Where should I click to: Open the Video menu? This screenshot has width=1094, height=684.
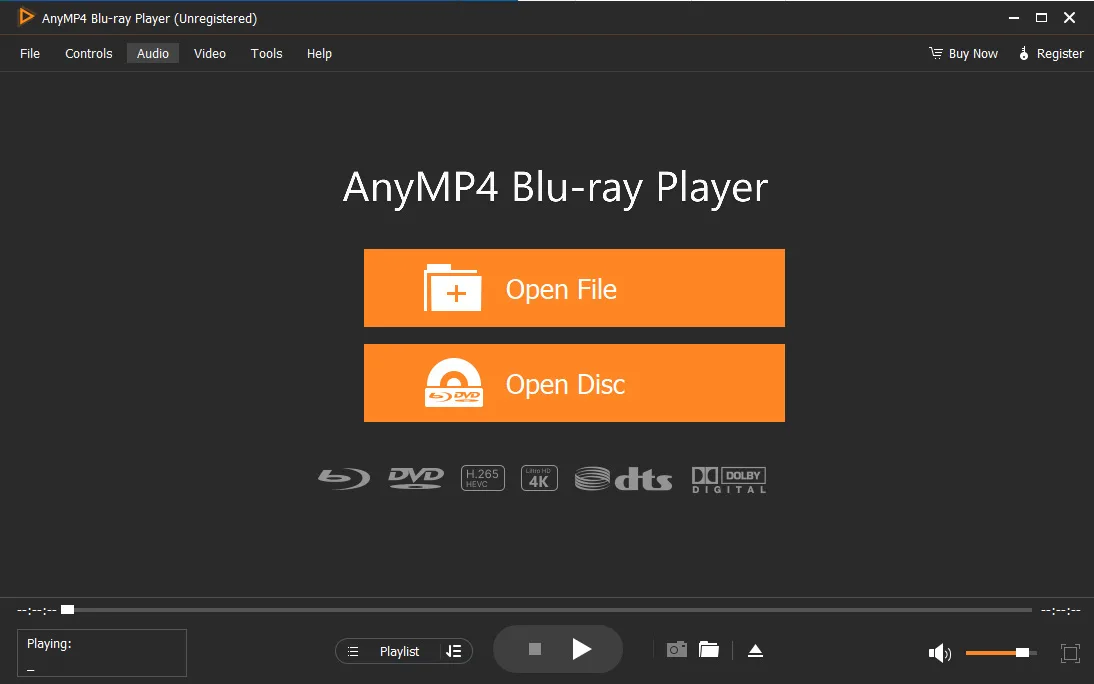(209, 53)
